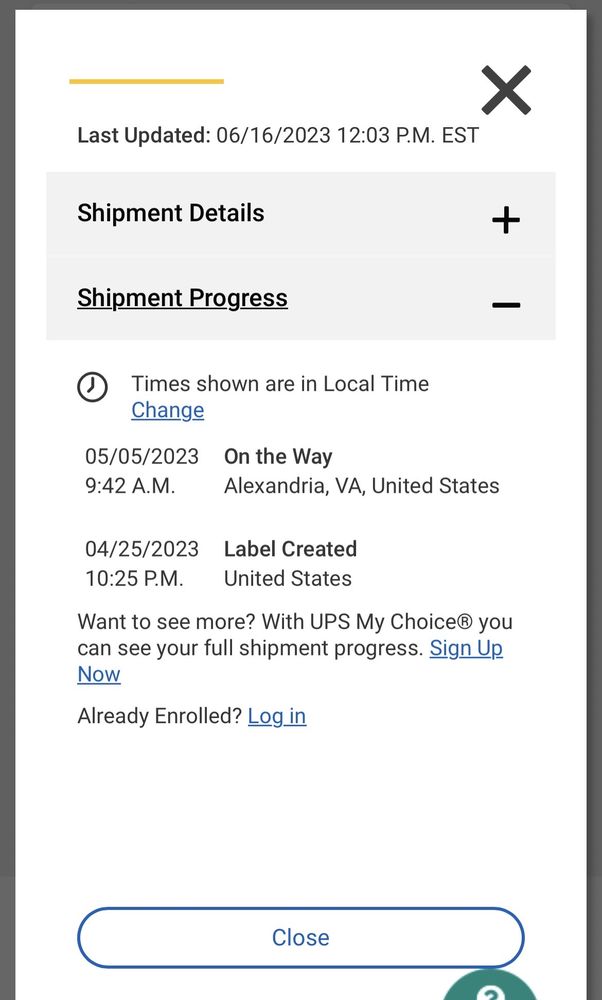
Task: Click the Alexandria, VA, United States location
Action: click(x=361, y=486)
